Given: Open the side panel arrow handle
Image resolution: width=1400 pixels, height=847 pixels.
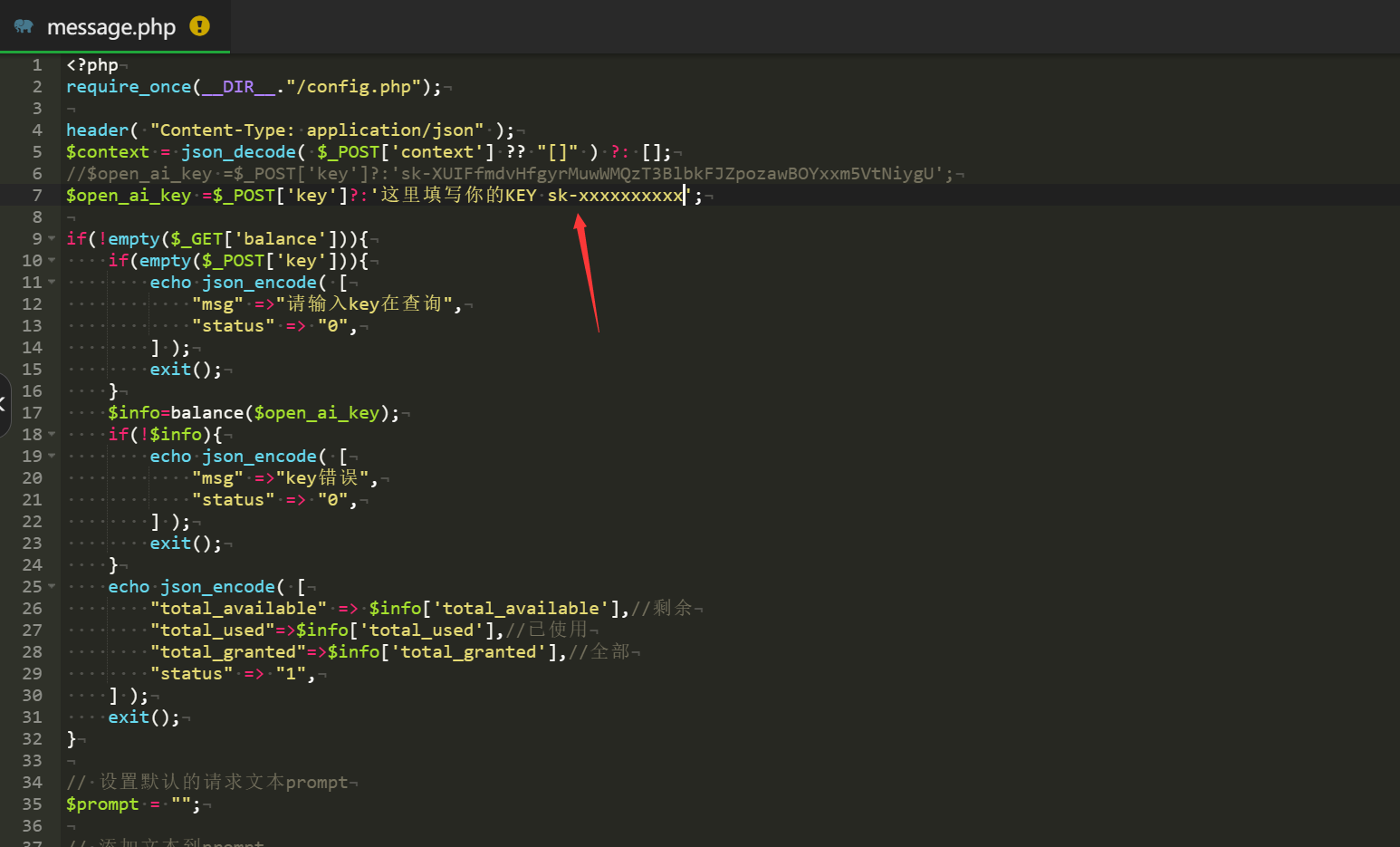Looking at the screenshot, I should 4,405.
